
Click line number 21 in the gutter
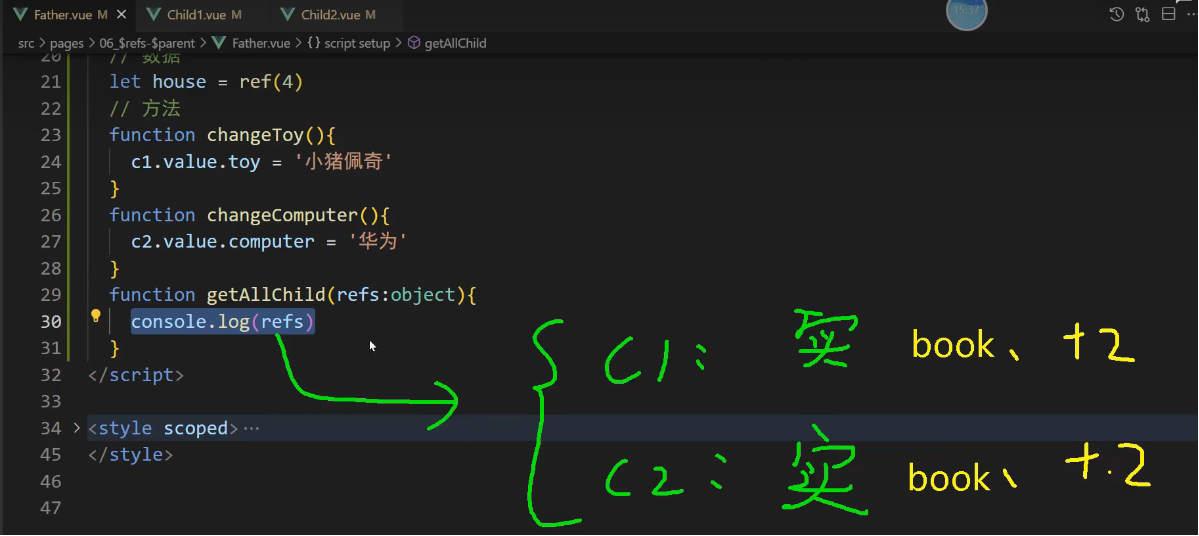50,82
